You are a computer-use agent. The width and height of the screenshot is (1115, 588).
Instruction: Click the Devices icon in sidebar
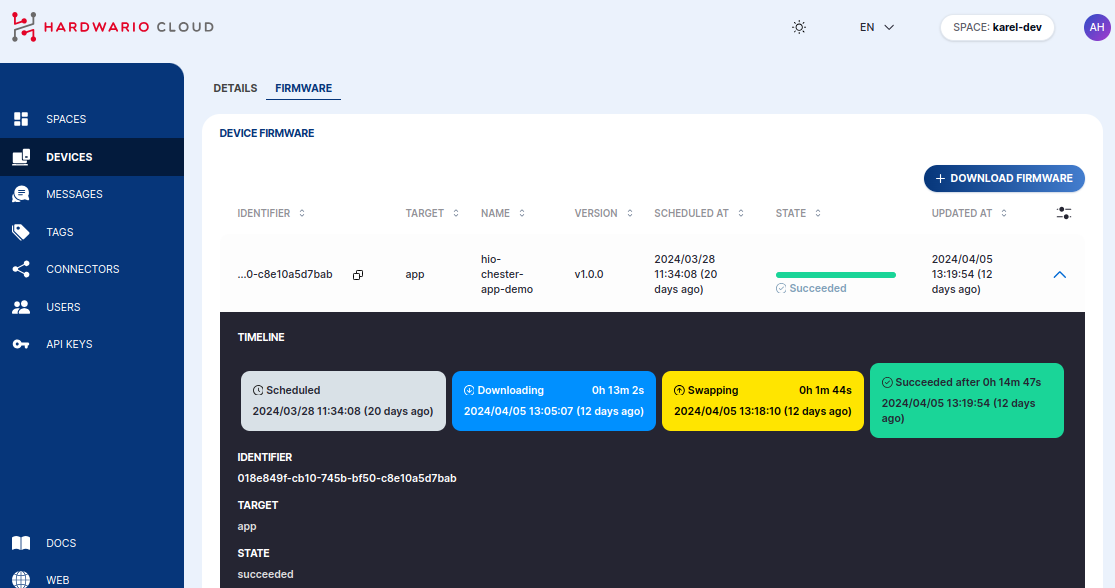click(x=21, y=157)
